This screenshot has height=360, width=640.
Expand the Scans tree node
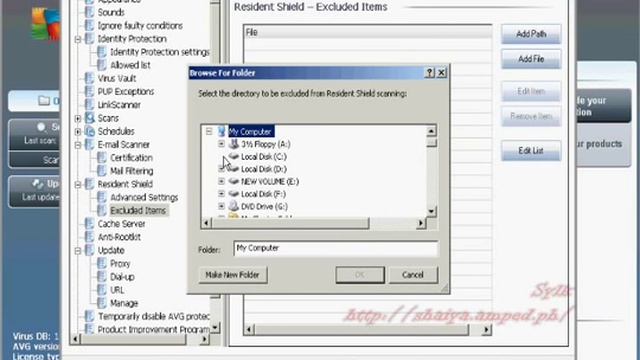(x=78, y=118)
